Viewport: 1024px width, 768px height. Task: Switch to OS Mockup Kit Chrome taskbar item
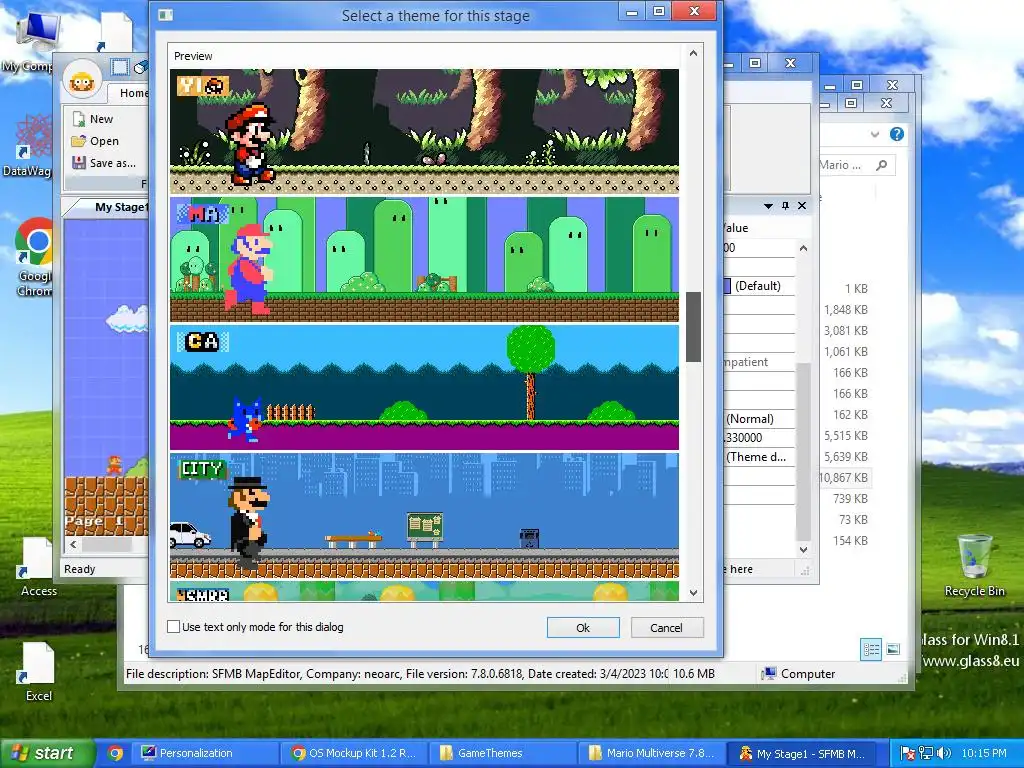click(357, 753)
